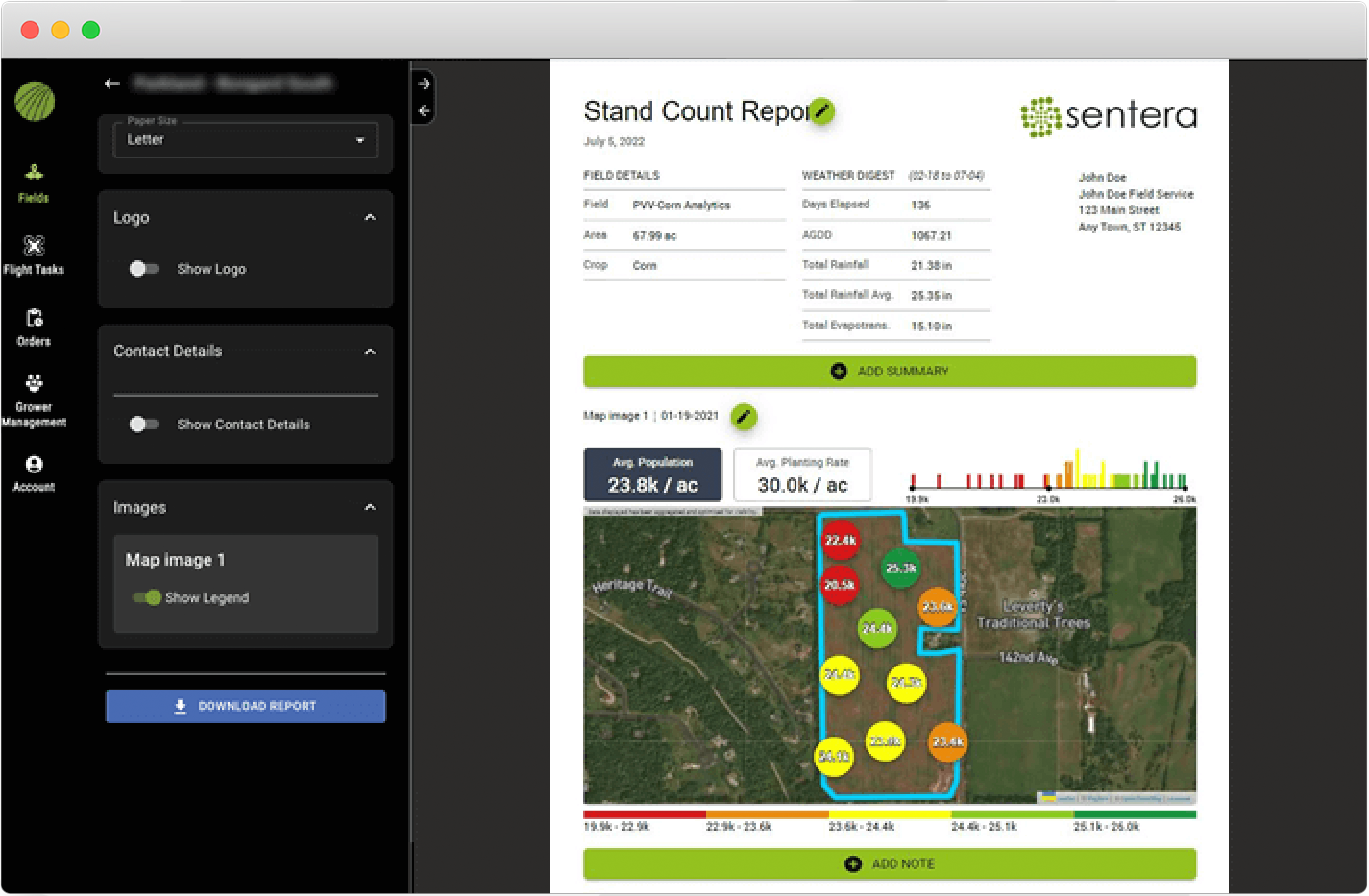Screen dimensions: 1369x896
Task: Click the plus icon in Add Note
Action: click(x=853, y=864)
